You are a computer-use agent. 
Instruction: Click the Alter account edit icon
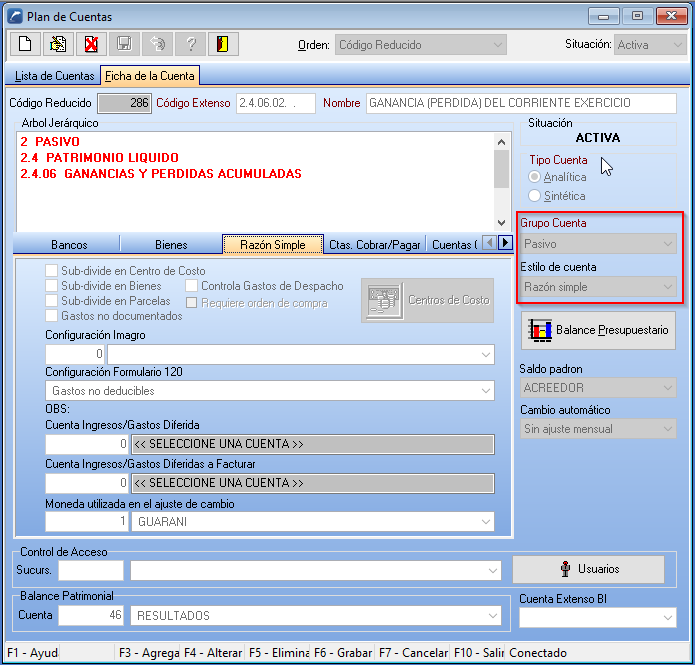tap(58, 44)
